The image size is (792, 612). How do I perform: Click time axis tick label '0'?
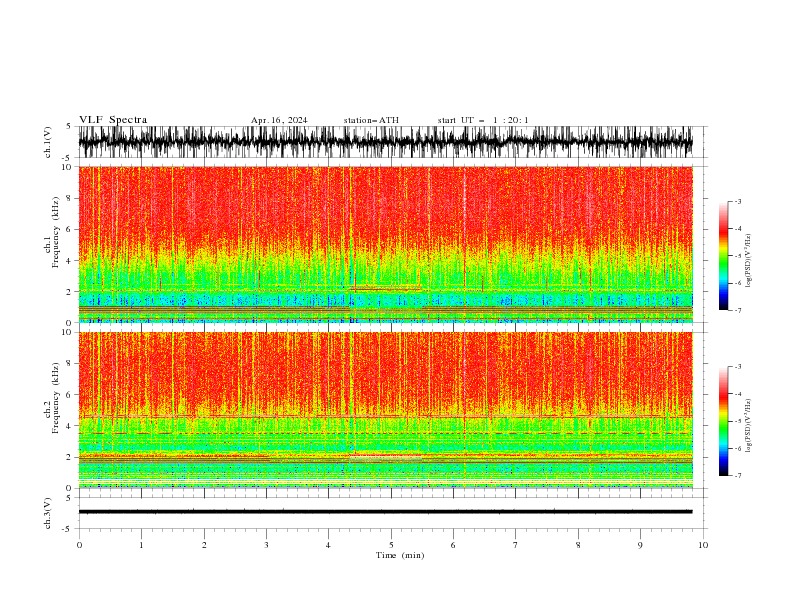click(x=79, y=545)
